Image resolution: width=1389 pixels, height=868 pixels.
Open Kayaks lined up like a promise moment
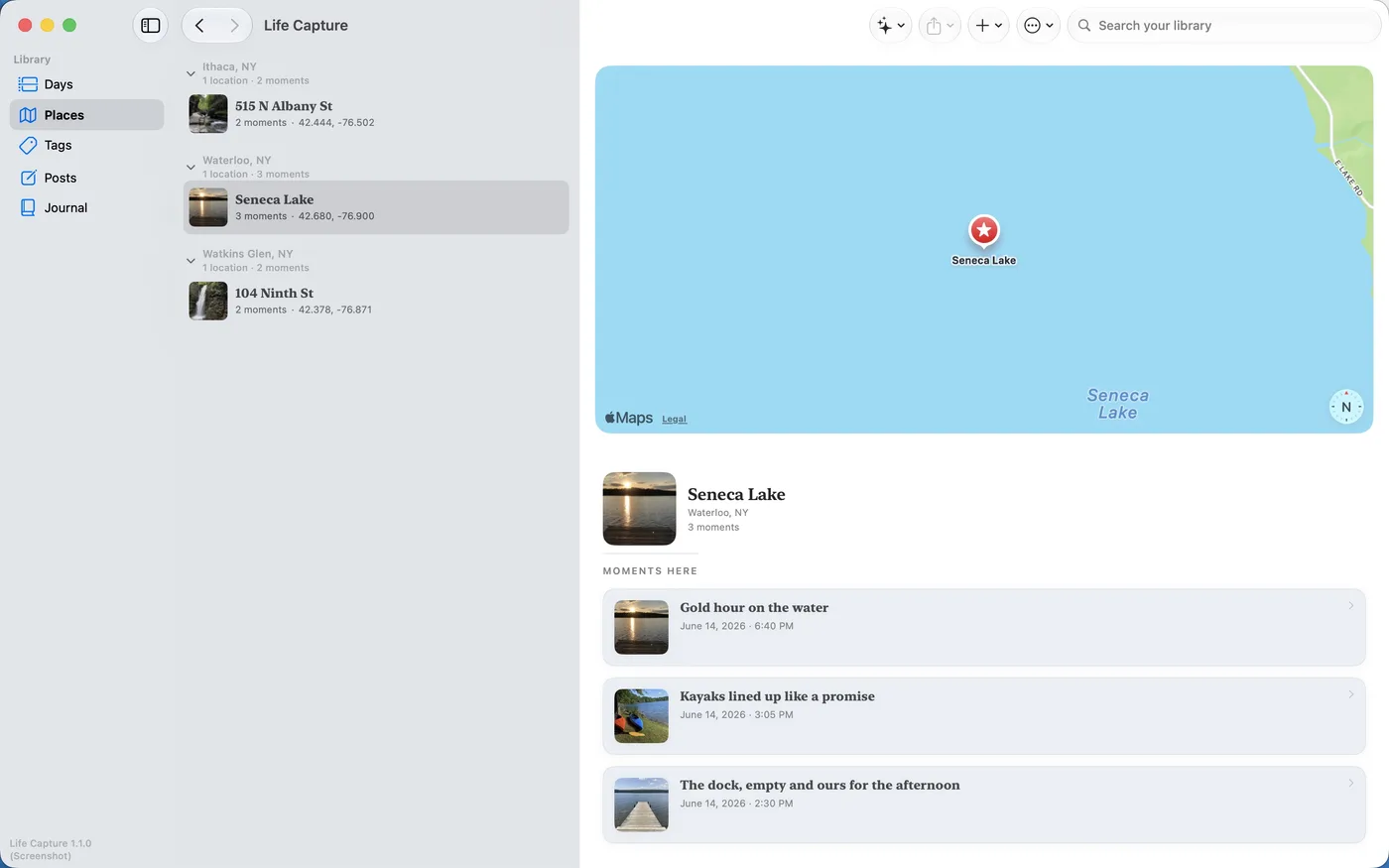point(984,716)
